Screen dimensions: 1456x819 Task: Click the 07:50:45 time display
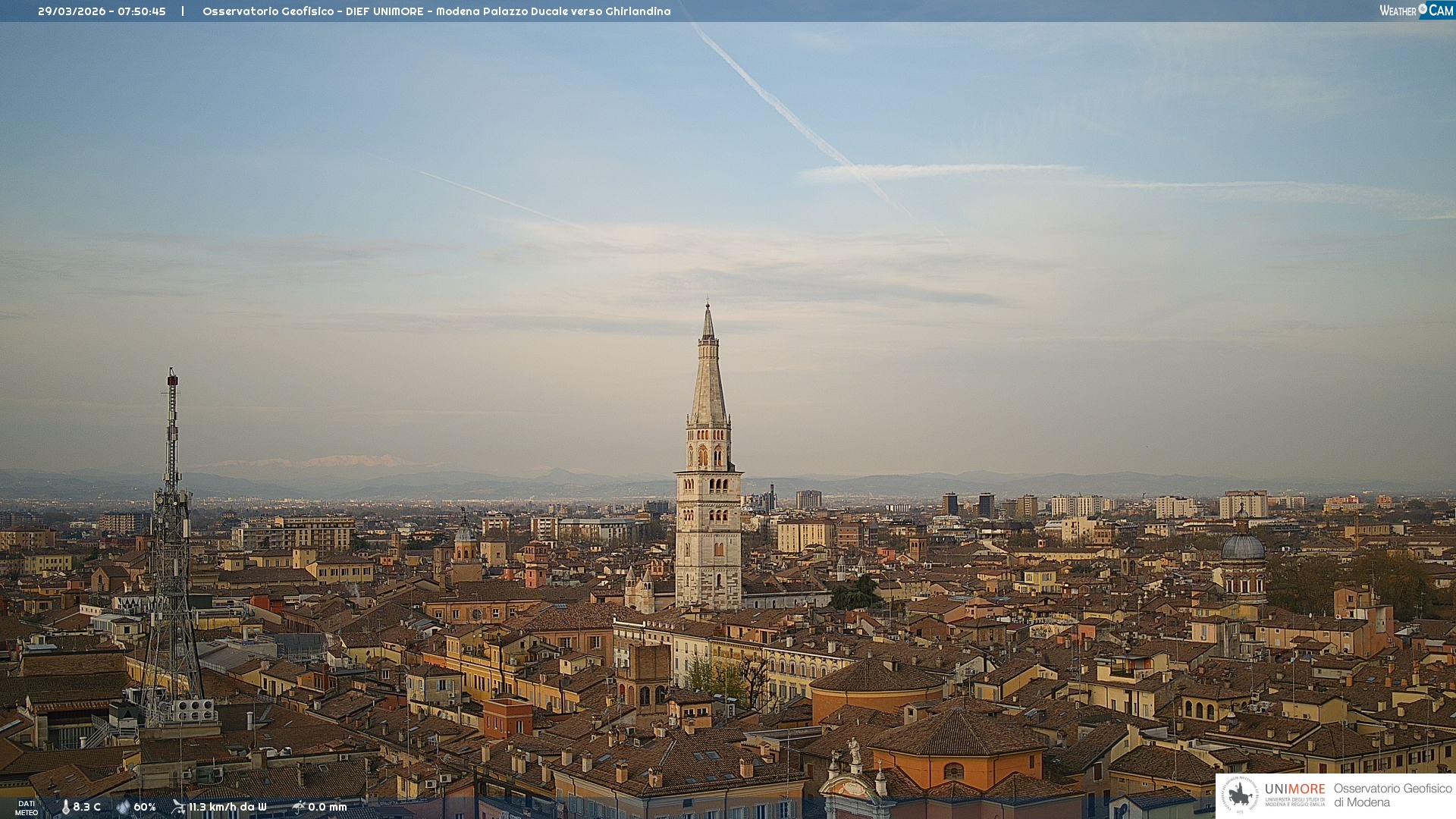[x=142, y=11]
